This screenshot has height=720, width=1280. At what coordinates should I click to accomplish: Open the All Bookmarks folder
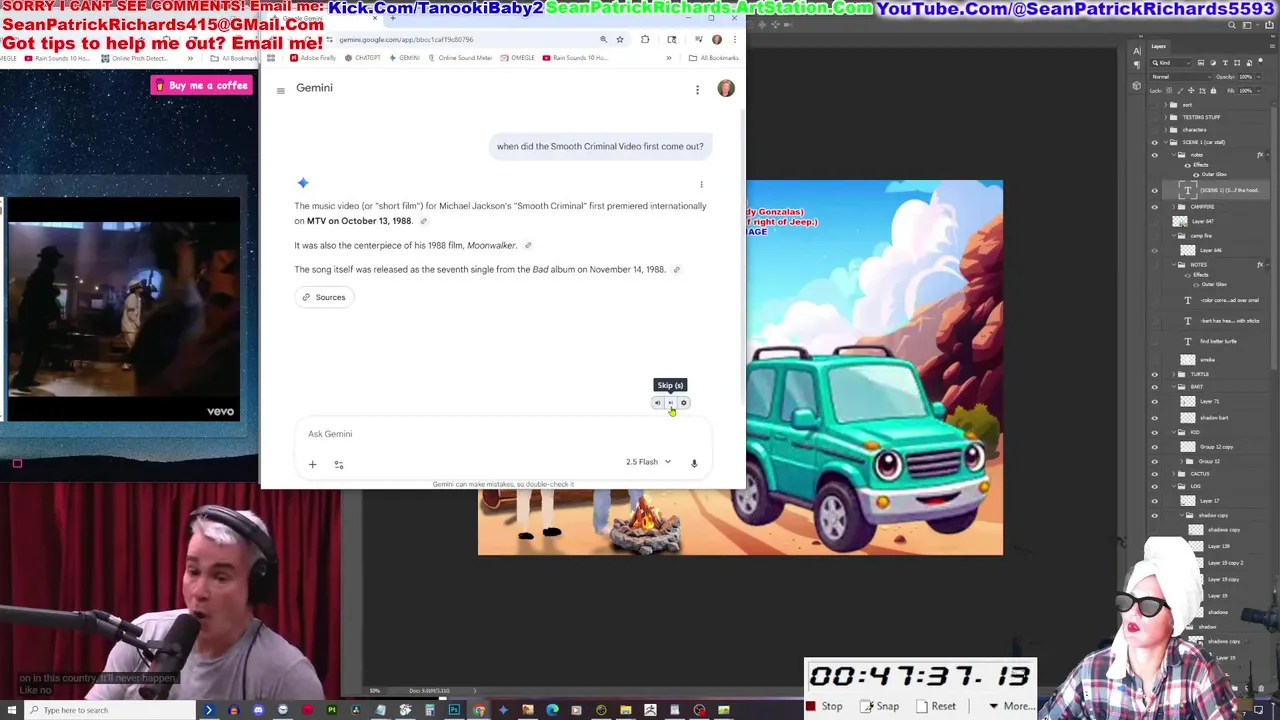pyautogui.click(x=714, y=58)
